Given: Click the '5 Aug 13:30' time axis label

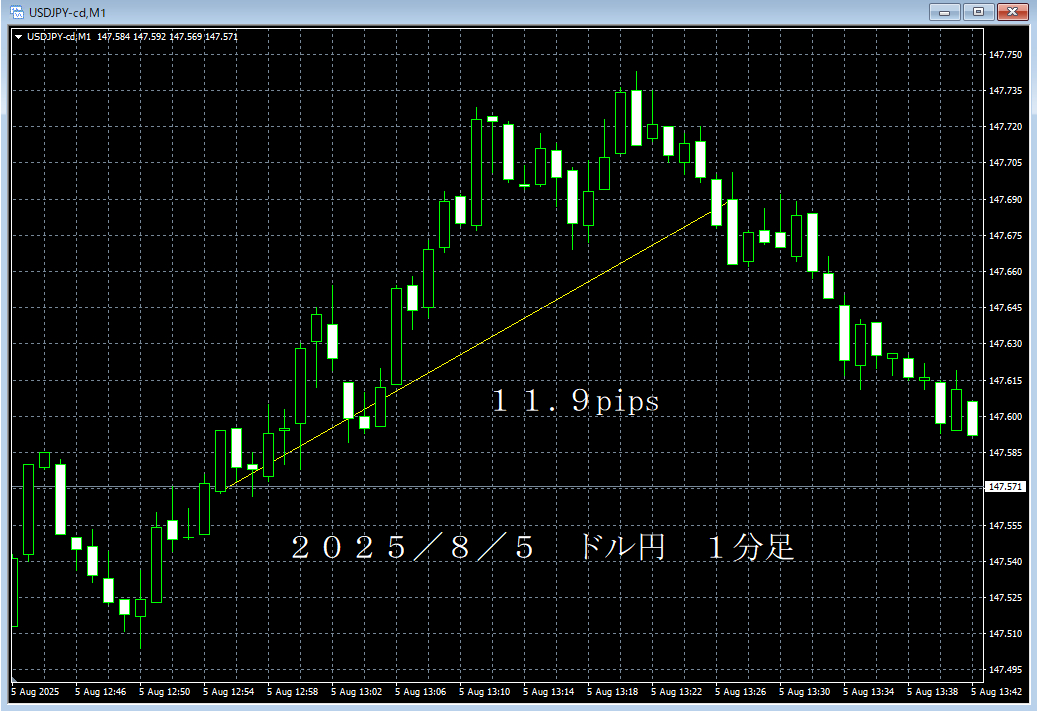Looking at the screenshot, I should click(x=804, y=692).
